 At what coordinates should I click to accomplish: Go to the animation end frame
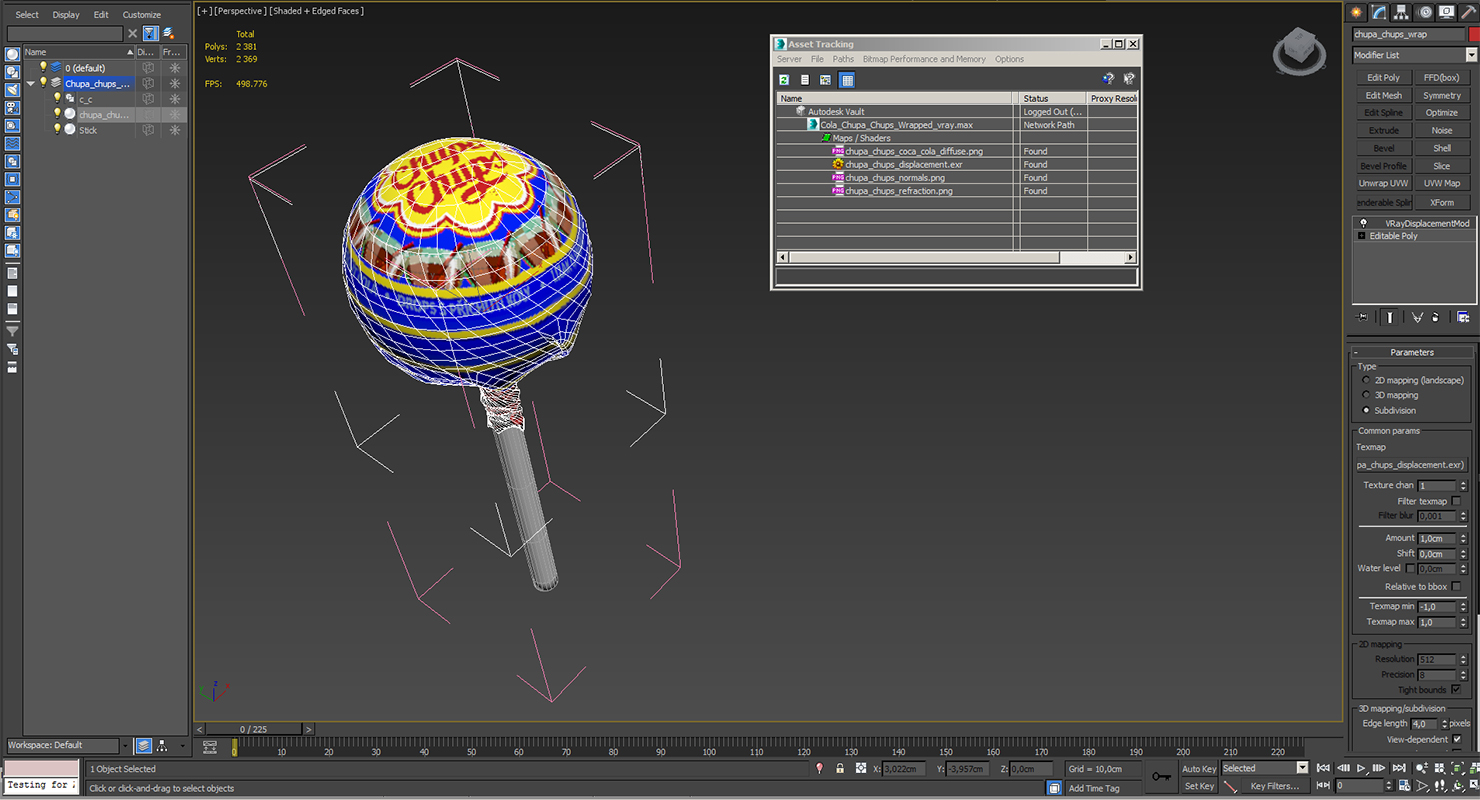1401,768
